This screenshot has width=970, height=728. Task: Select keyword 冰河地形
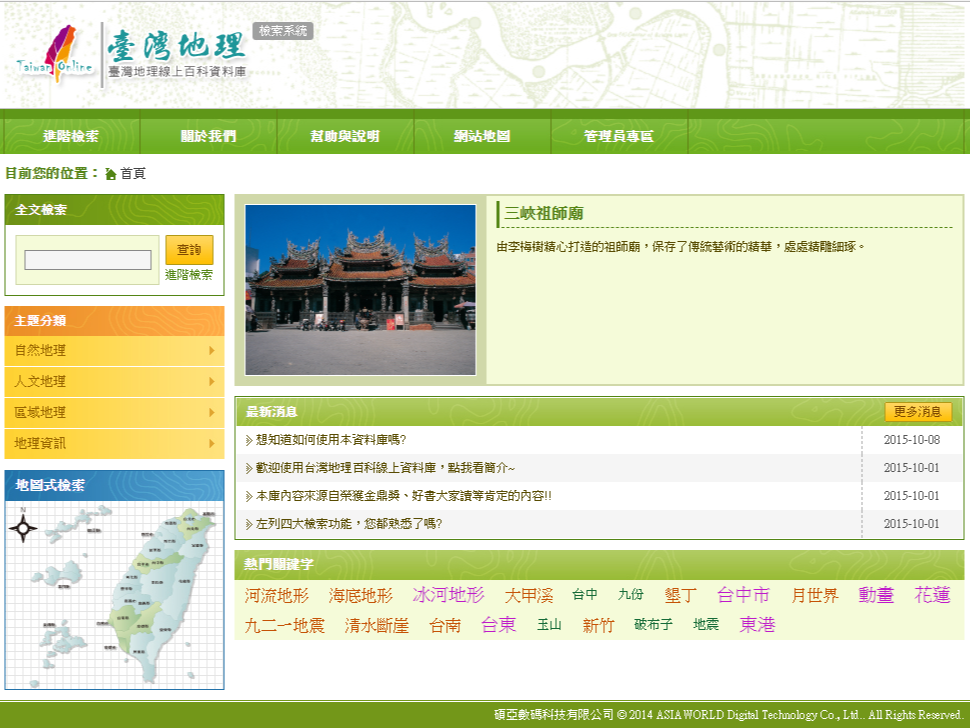tap(449, 595)
